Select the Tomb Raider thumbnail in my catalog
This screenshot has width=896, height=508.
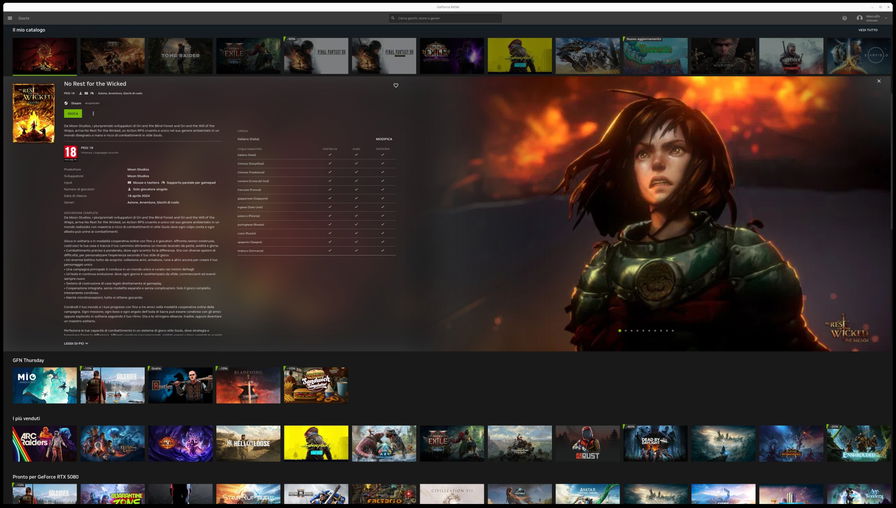(180, 56)
